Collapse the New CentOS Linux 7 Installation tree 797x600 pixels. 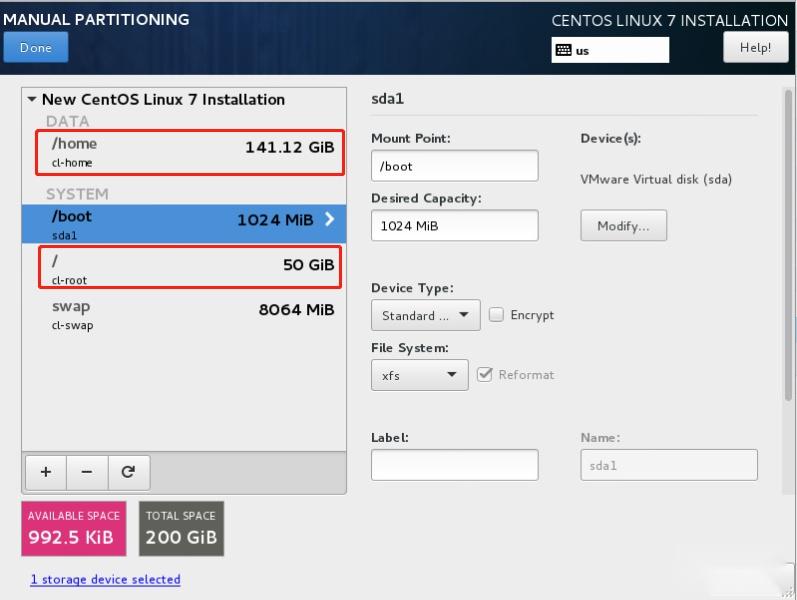32,99
